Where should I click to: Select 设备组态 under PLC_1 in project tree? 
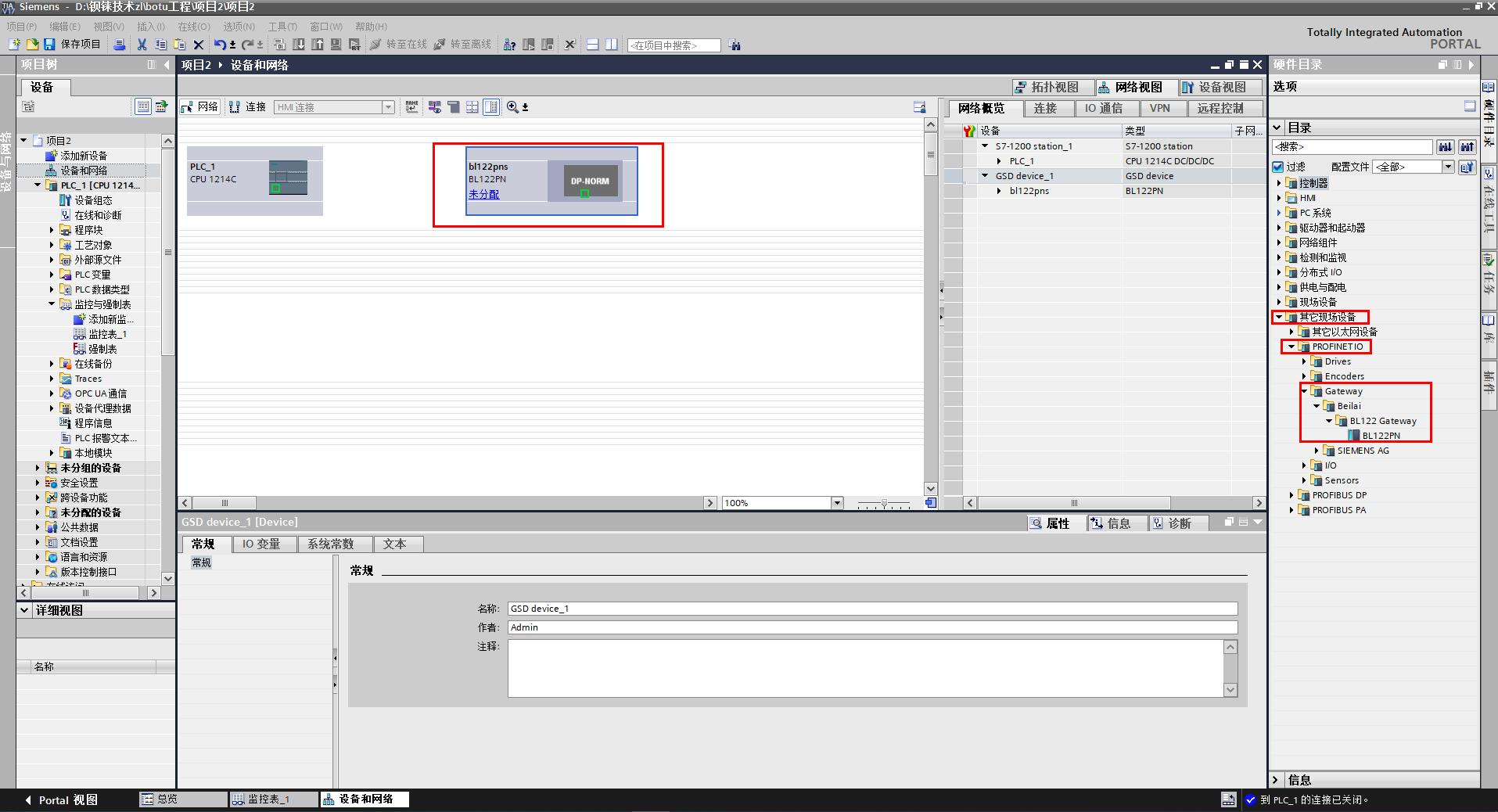click(x=92, y=200)
